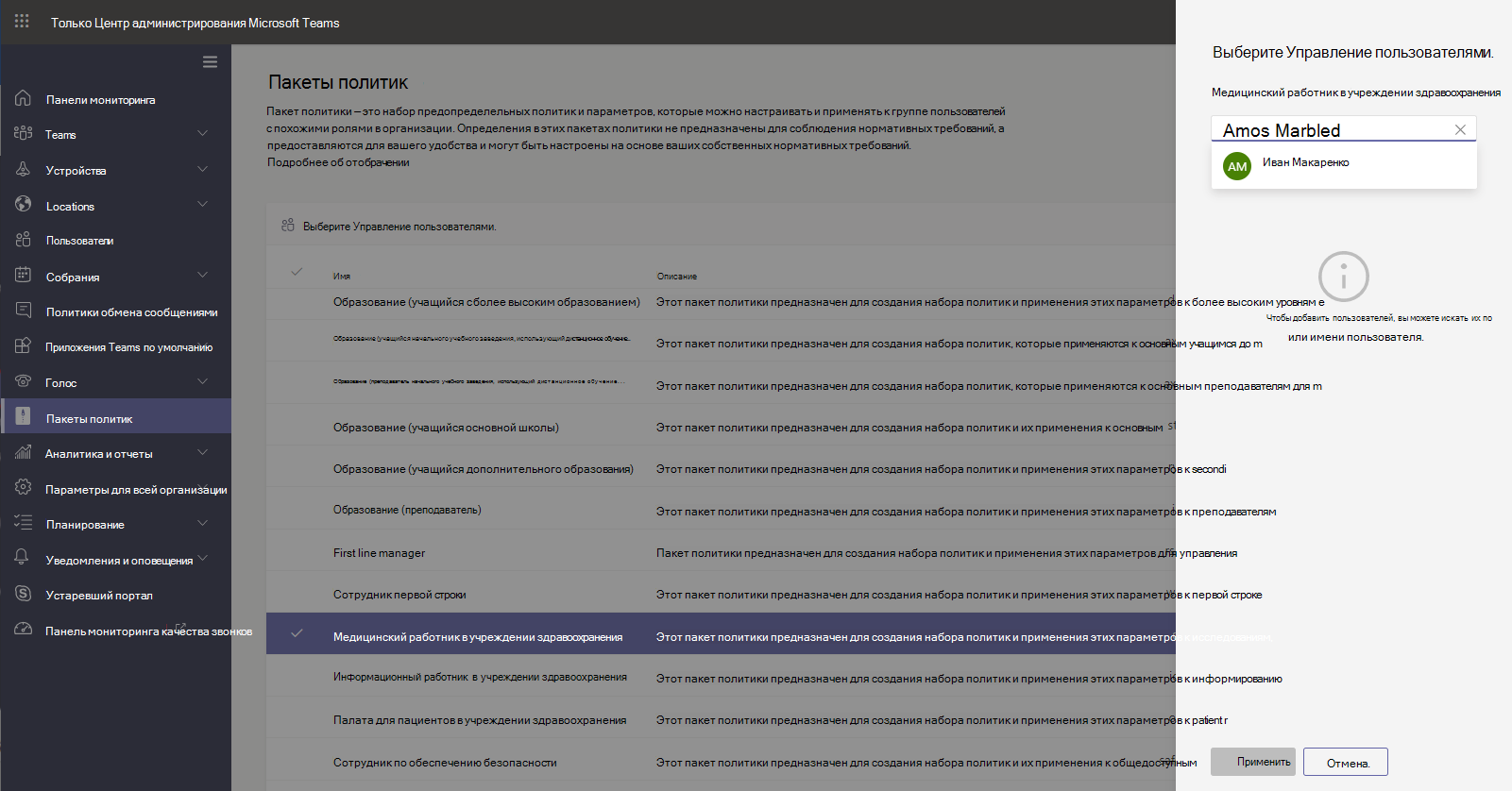The image size is (1512, 791).
Task: Open Пользователи in the sidebar
Action: [x=79, y=241]
